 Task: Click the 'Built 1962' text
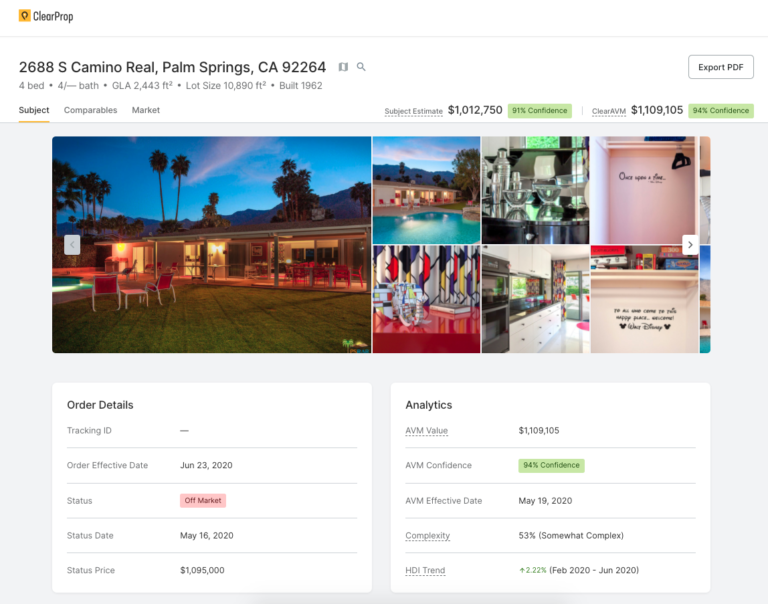point(301,86)
